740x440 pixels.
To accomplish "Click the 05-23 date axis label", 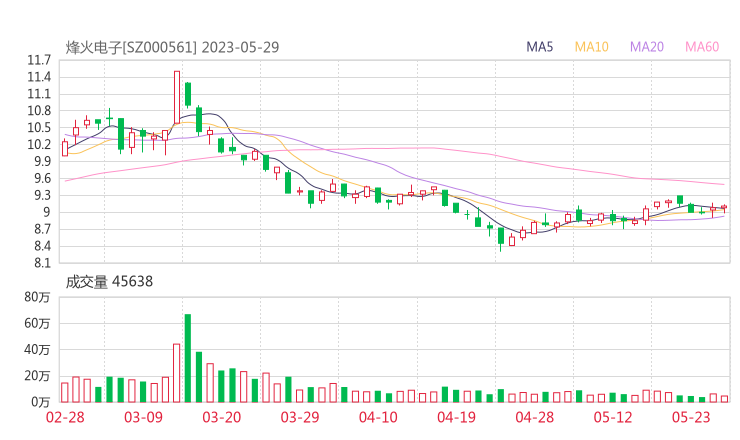I will click(x=691, y=417).
